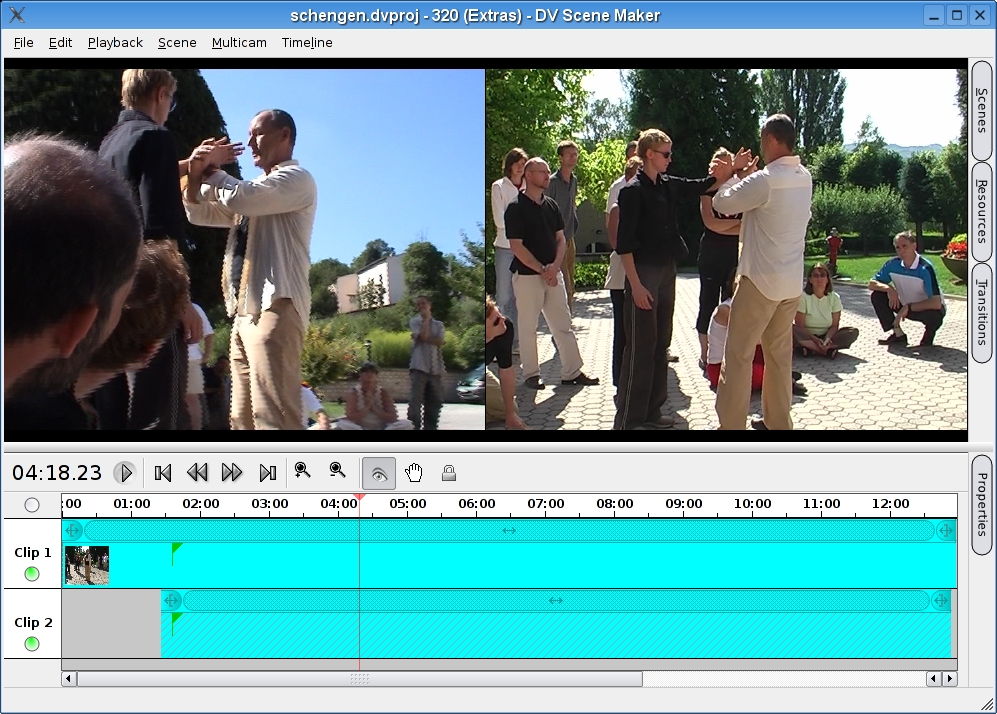
Task: Click the right move handle of Clip 1 bar
Action: [x=945, y=530]
